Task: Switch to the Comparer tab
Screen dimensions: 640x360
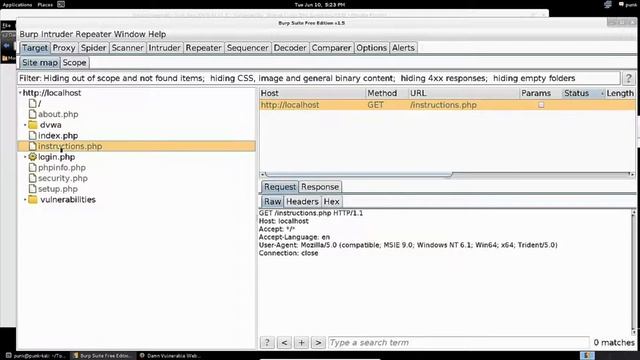Action: (331, 48)
